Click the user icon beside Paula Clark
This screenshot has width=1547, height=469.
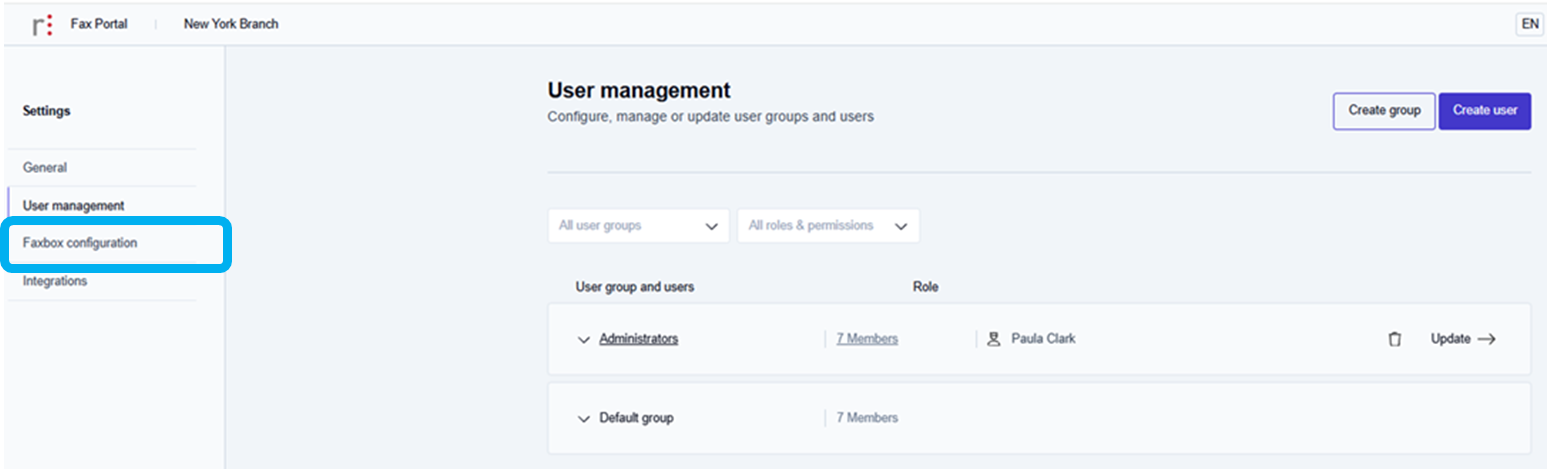coord(993,339)
